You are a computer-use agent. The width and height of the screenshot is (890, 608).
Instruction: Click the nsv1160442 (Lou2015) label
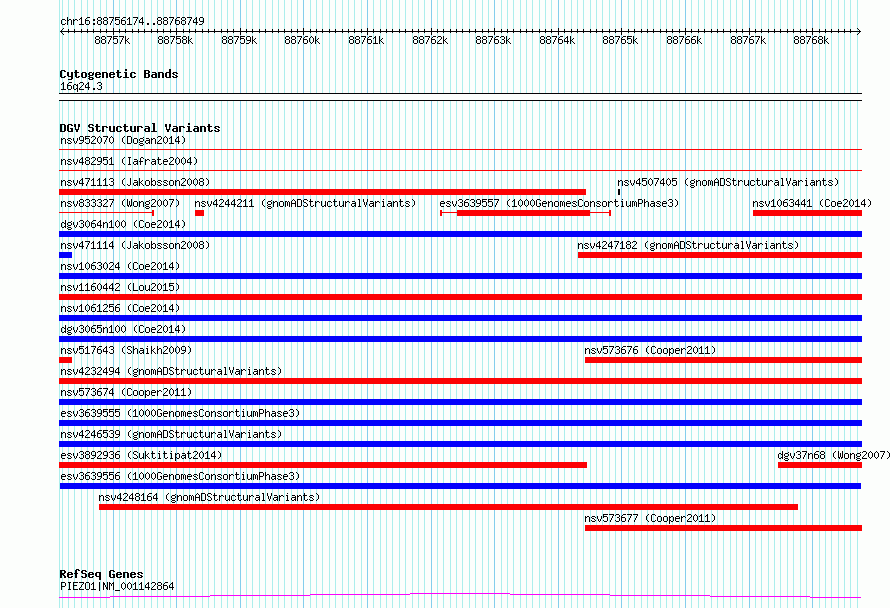120,287
